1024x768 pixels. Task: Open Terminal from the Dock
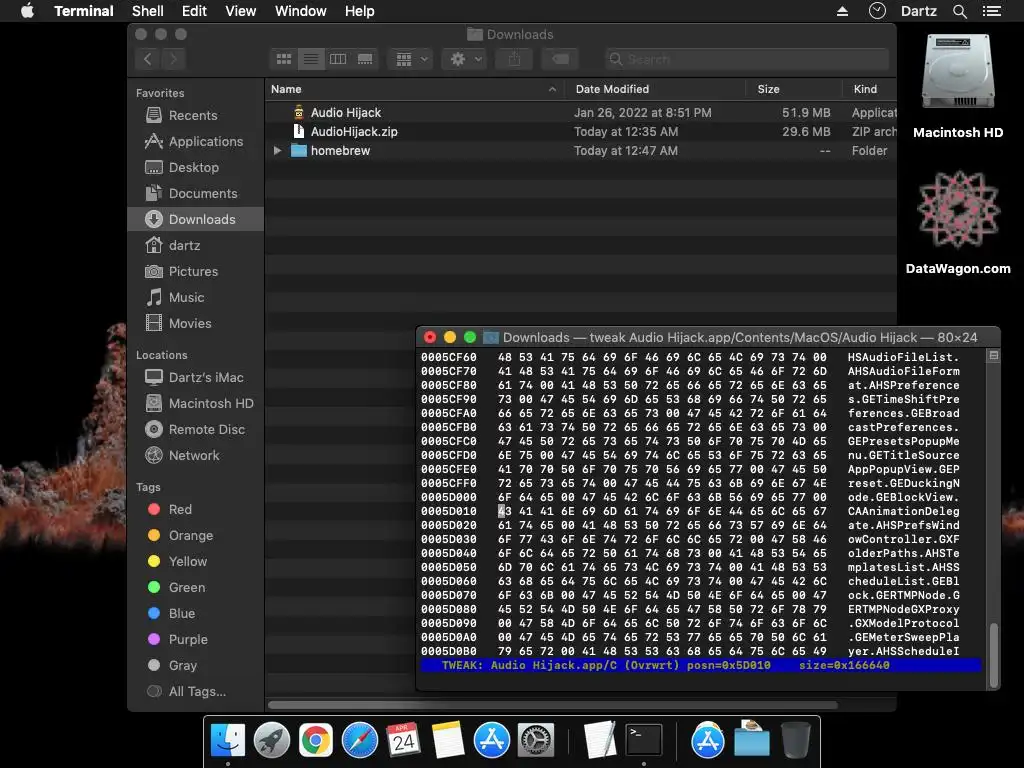coord(643,740)
